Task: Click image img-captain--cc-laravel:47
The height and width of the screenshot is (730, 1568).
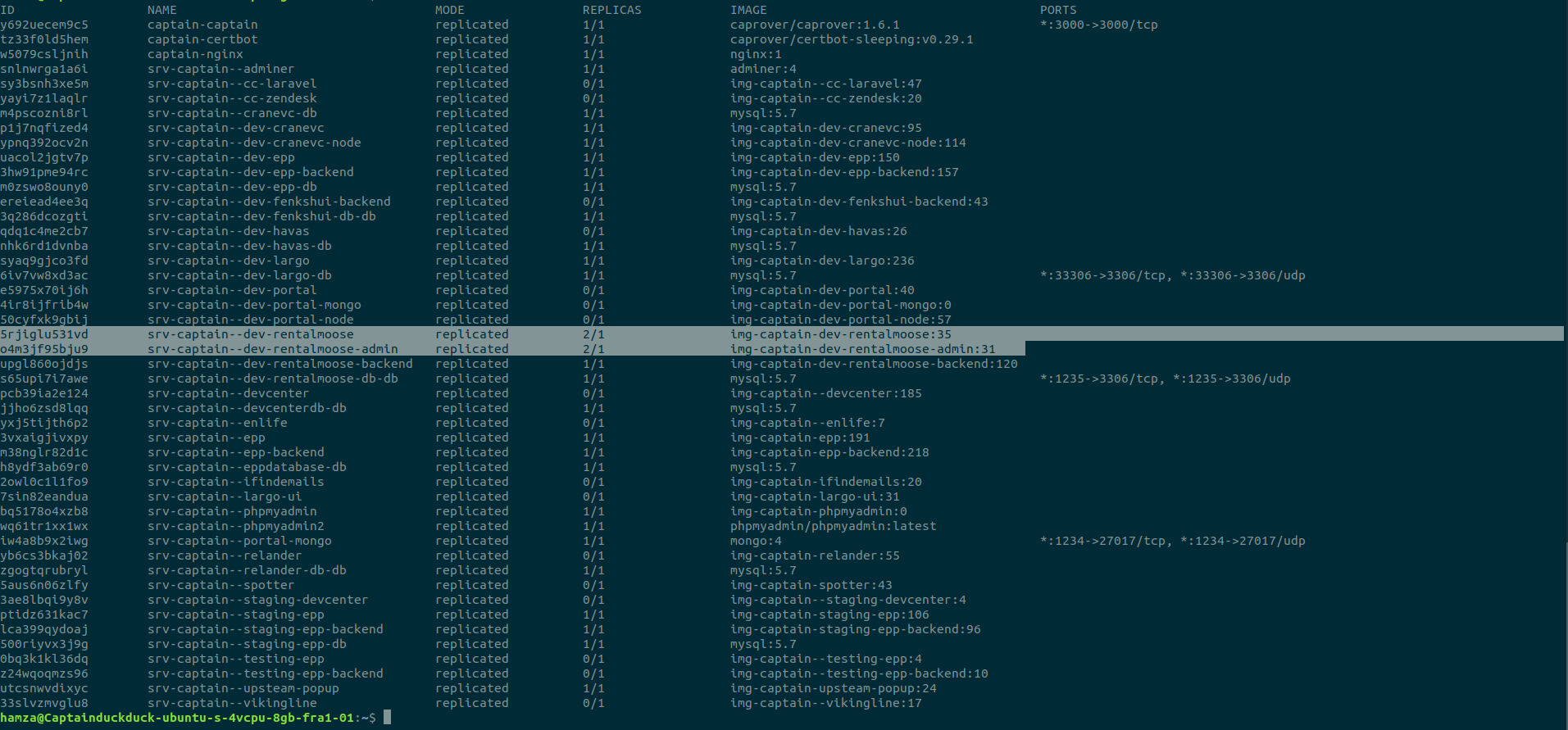Action: (x=826, y=84)
